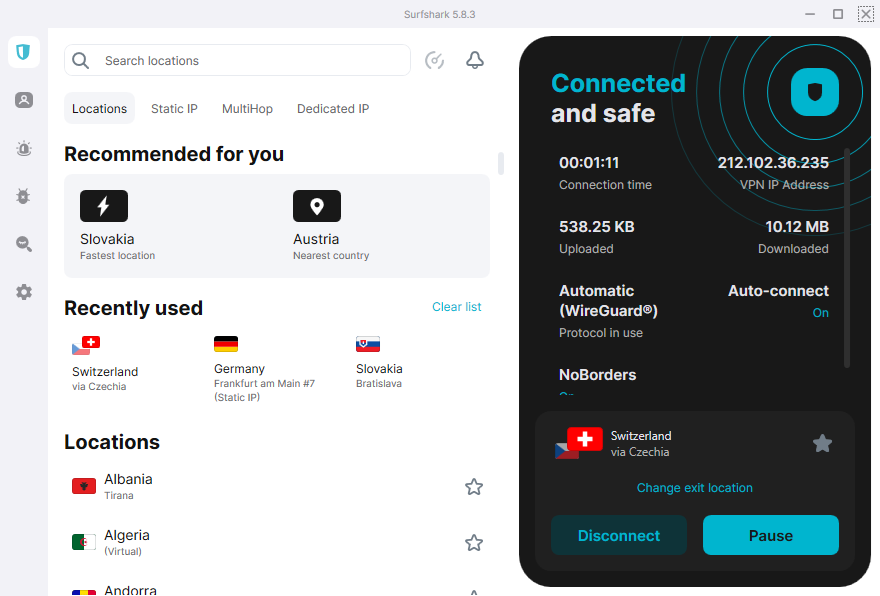The height and width of the screenshot is (596, 880).
Task: Click Change exit location link
Action: 694,488
